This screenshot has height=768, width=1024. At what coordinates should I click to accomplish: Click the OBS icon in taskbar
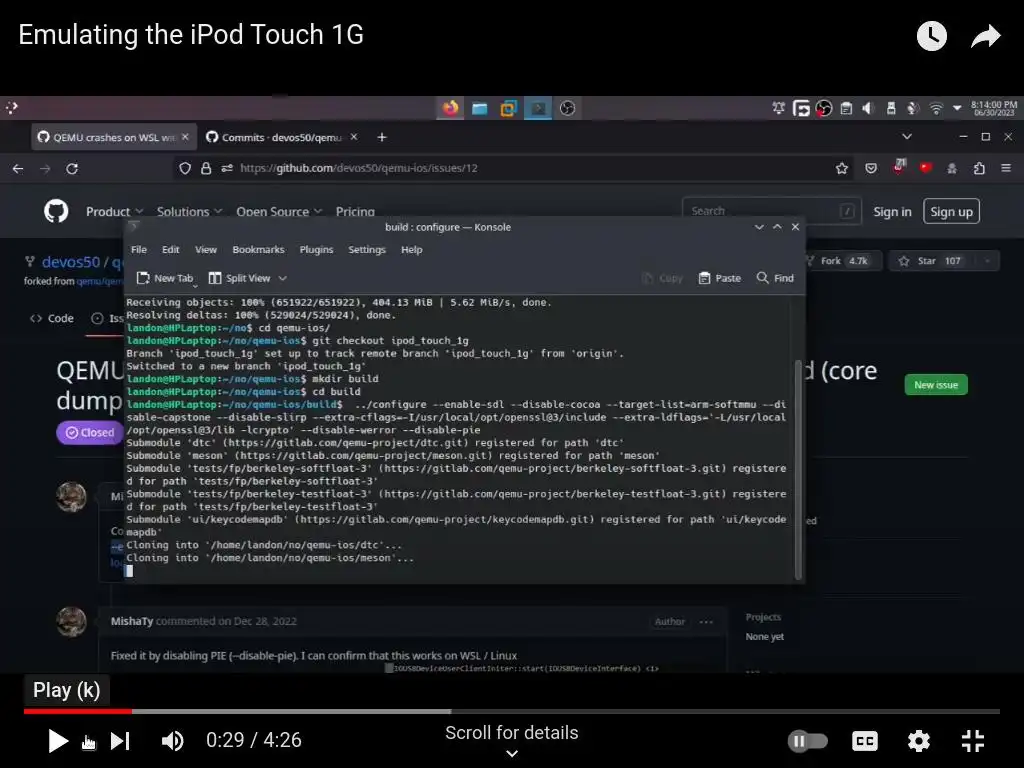click(568, 108)
